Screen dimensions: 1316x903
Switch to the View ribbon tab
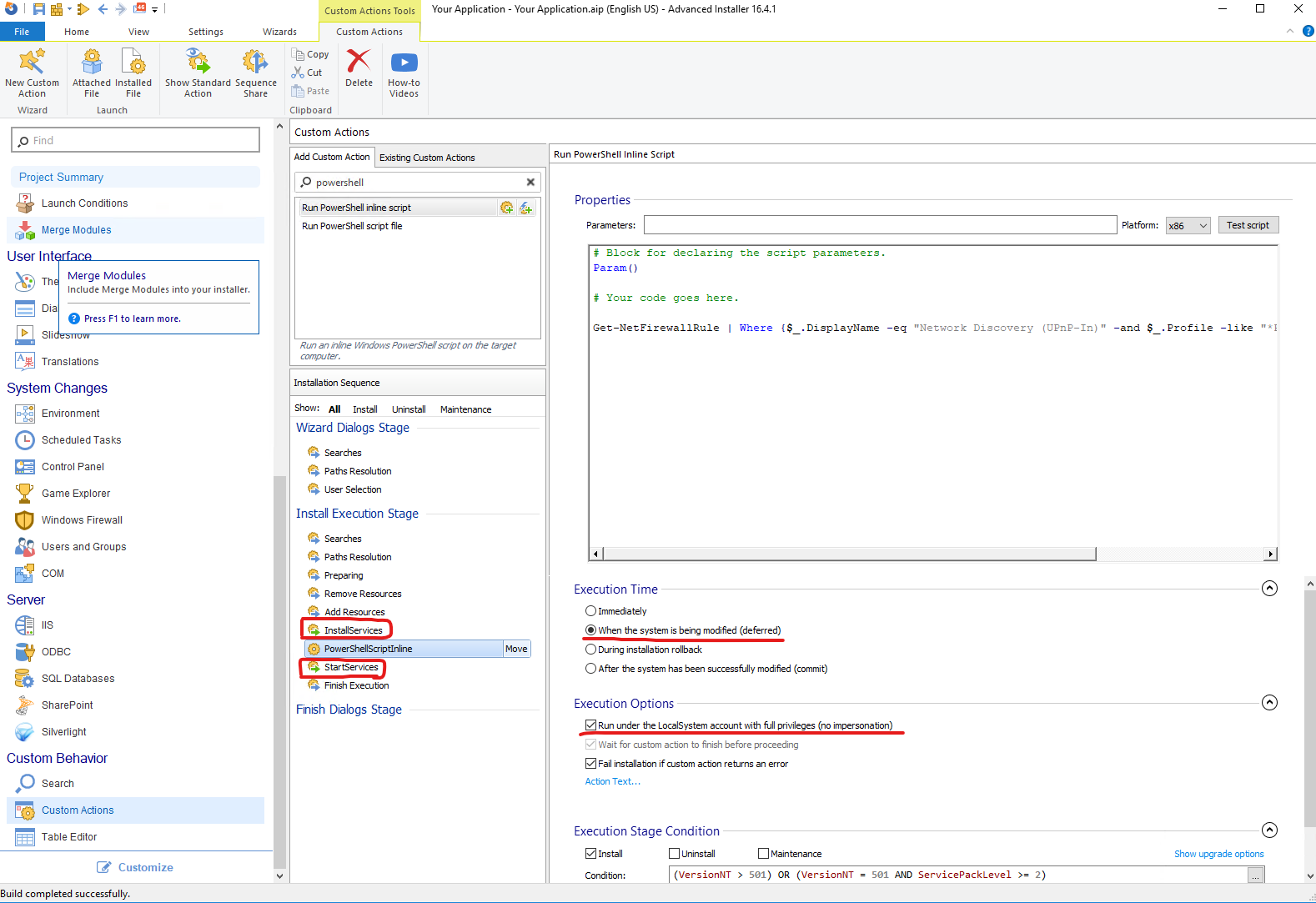point(139,32)
